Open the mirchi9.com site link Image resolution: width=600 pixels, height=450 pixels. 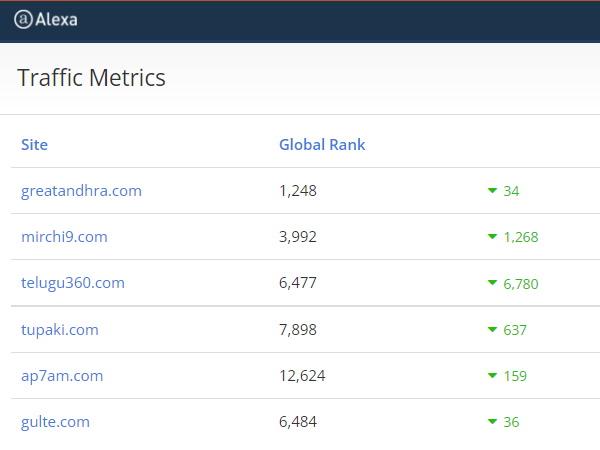tap(64, 236)
